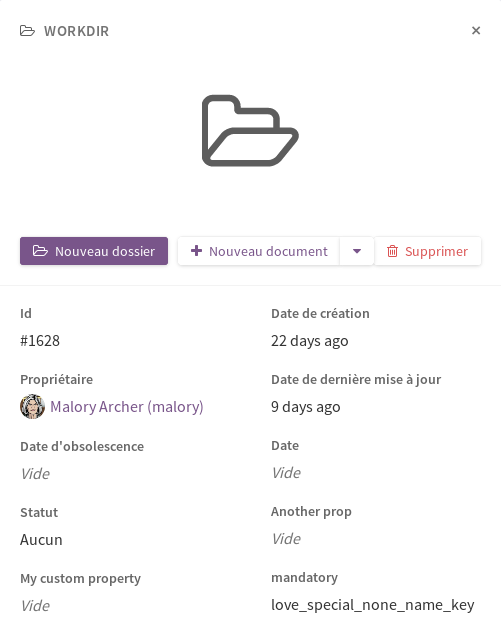Image resolution: width=501 pixels, height=630 pixels.
Task: Click the plus icon on Nouveau document
Action: pyautogui.click(x=196, y=251)
